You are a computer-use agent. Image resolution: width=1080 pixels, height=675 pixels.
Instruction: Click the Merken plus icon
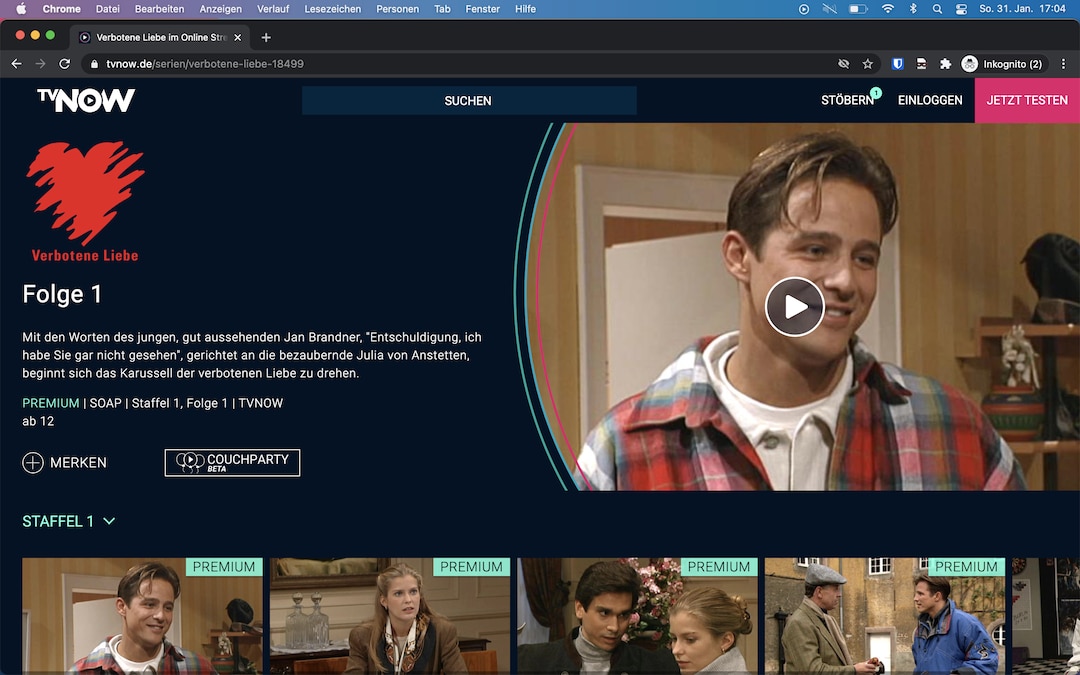pos(30,462)
